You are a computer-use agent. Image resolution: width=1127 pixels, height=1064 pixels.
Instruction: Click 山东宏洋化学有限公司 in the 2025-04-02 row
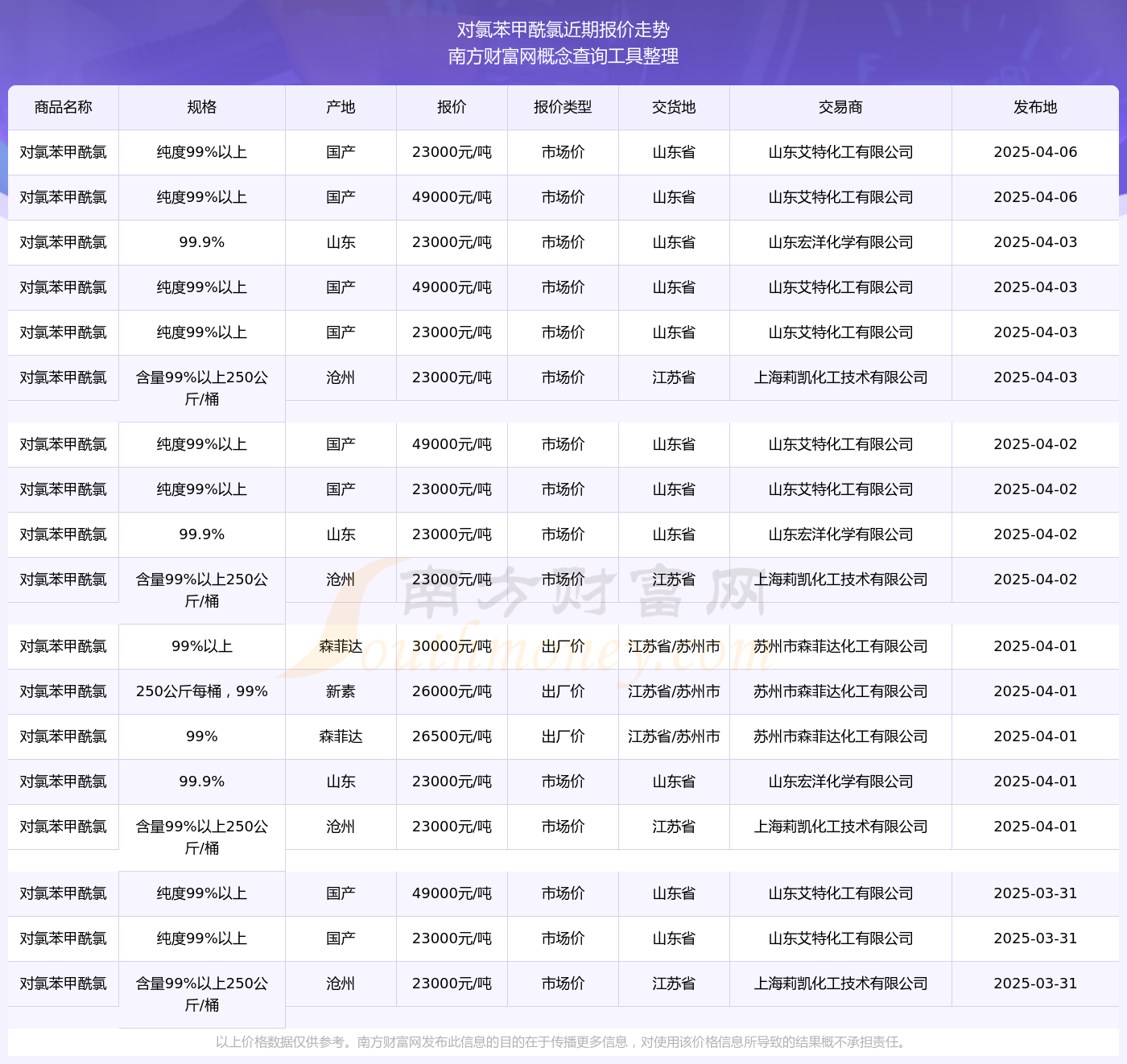click(840, 534)
